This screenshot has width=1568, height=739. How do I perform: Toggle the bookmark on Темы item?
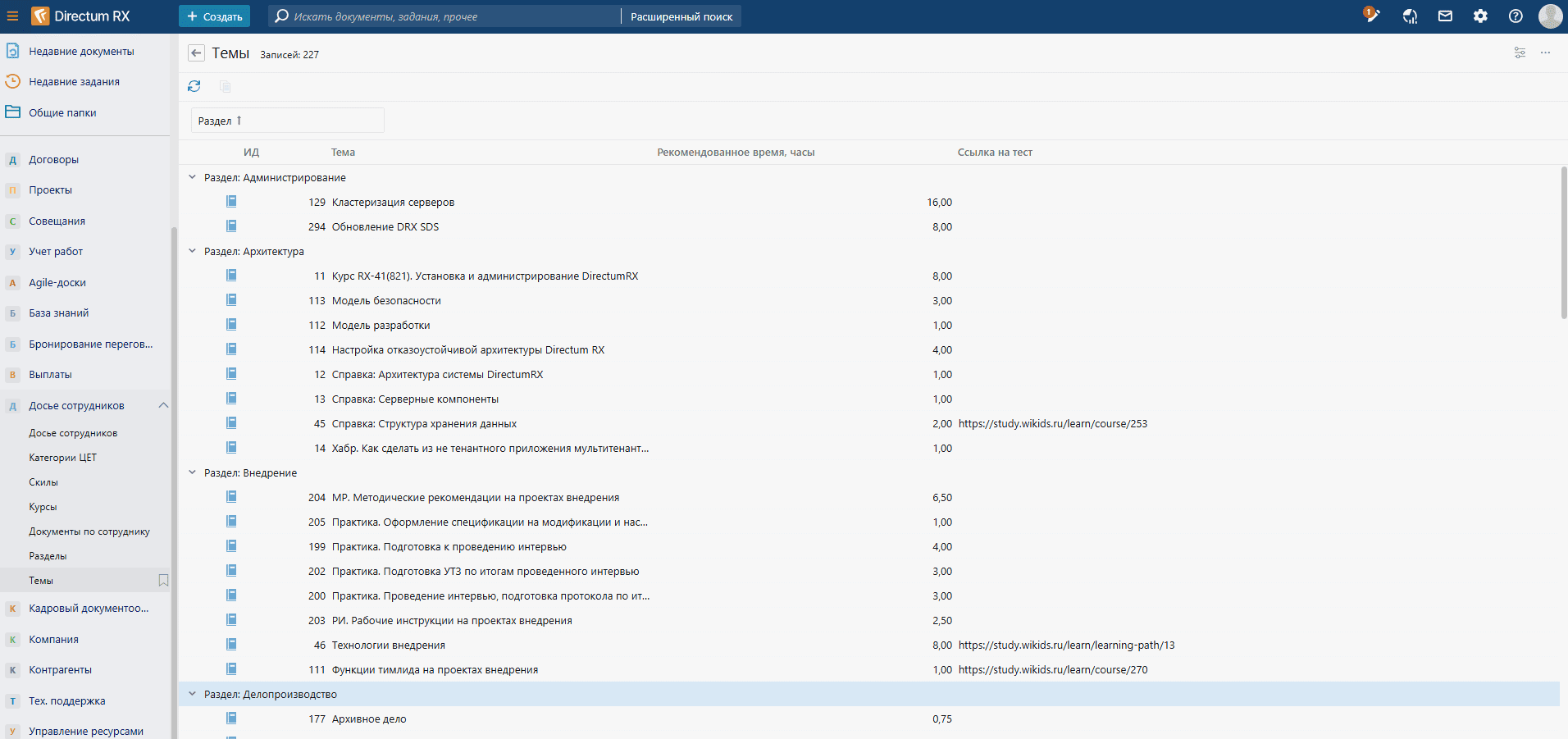pyautogui.click(x=163, y=581)
